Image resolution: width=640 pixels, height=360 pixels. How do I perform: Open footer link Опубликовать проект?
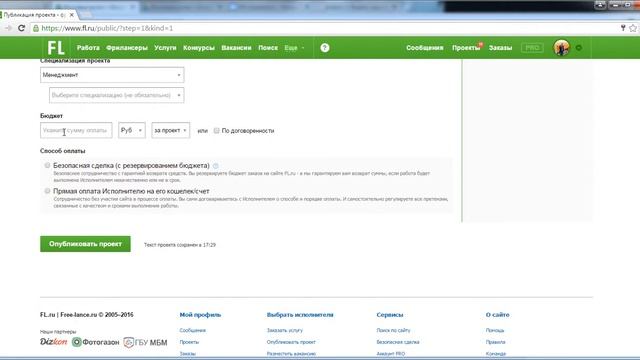coord(291,342)
